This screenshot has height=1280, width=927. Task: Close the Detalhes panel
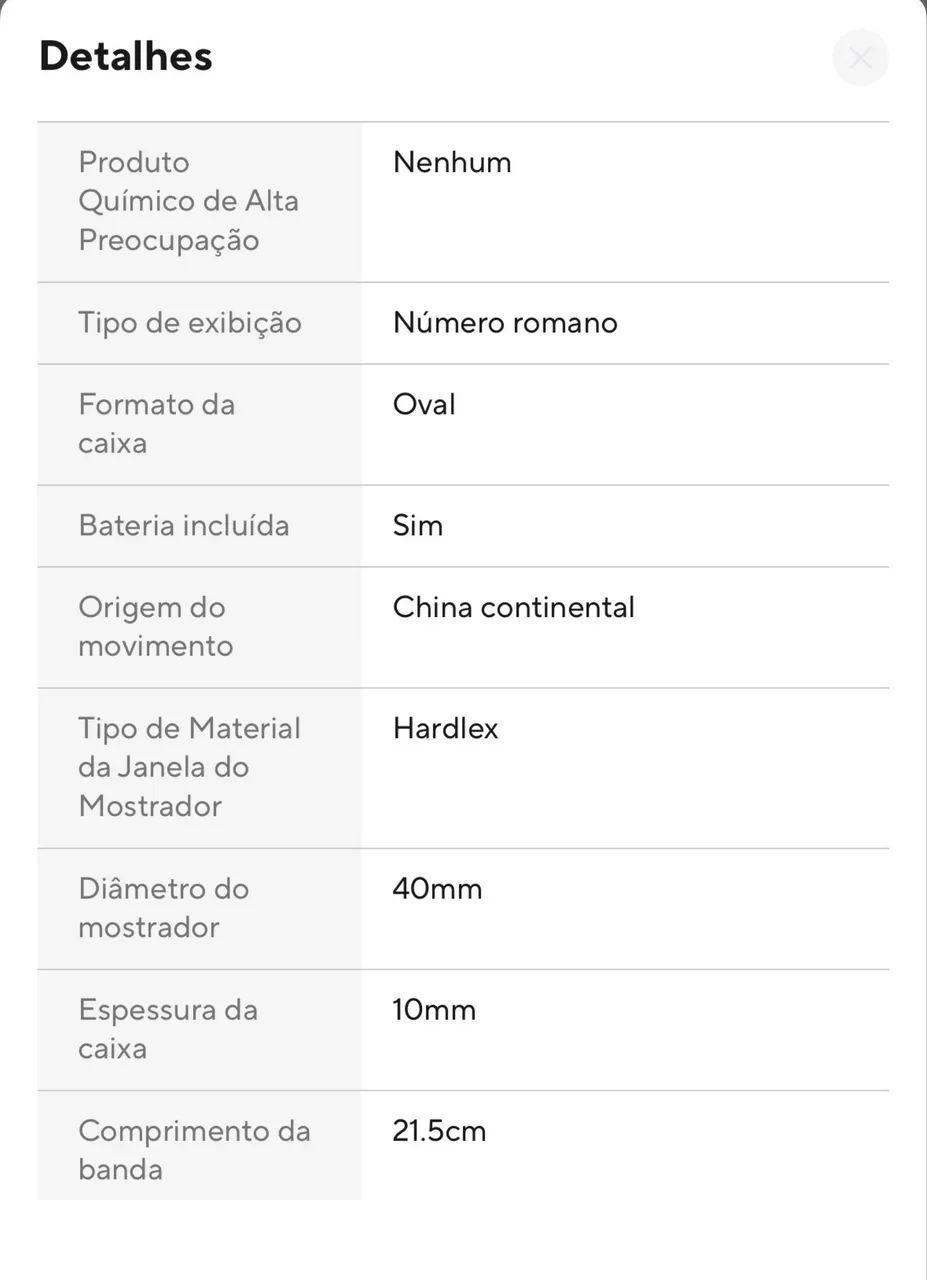click(x=860, y=58)
